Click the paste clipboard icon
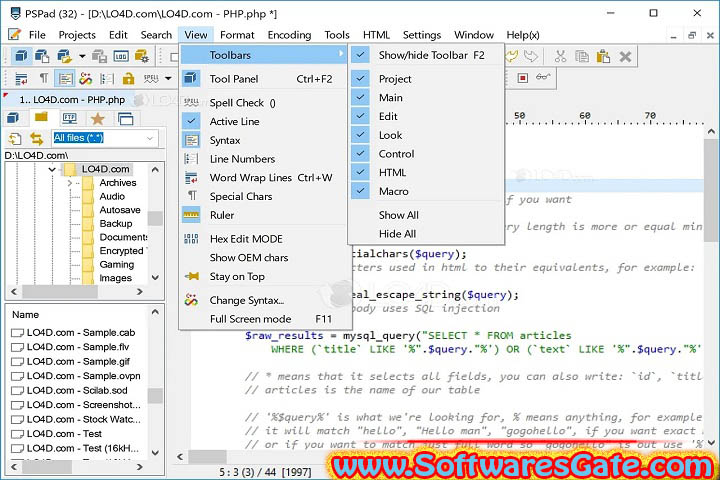This screenshot has width=720, height=480. pos(603,56)
